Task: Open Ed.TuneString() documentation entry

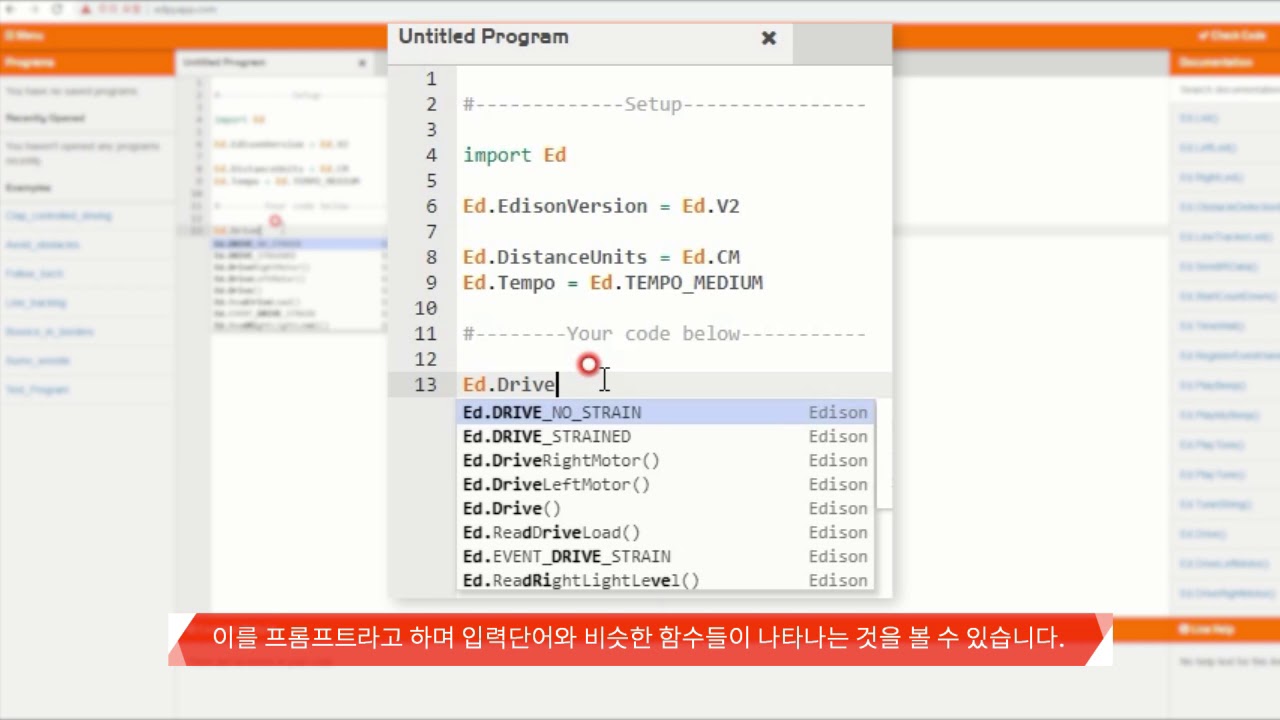Action: (1216, 505)
